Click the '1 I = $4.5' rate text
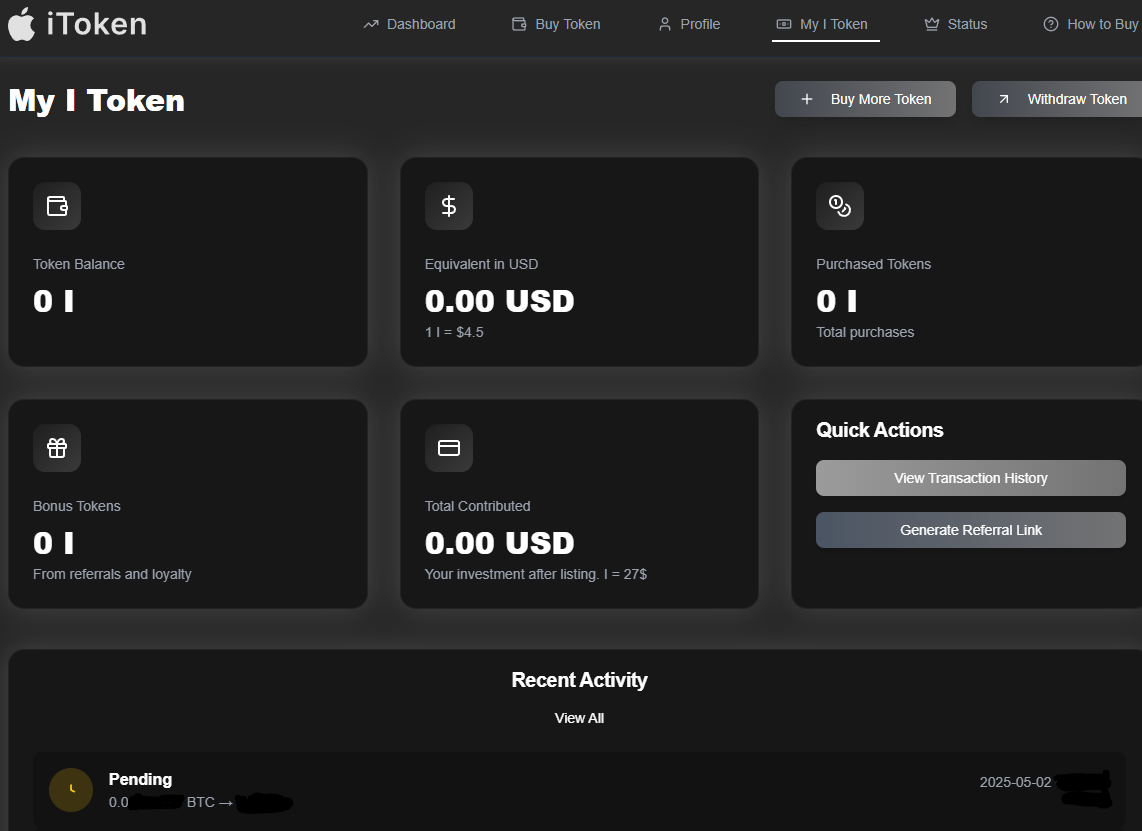Image resolution: width=1142 pixels, height=831 pixels. (454, 332)
